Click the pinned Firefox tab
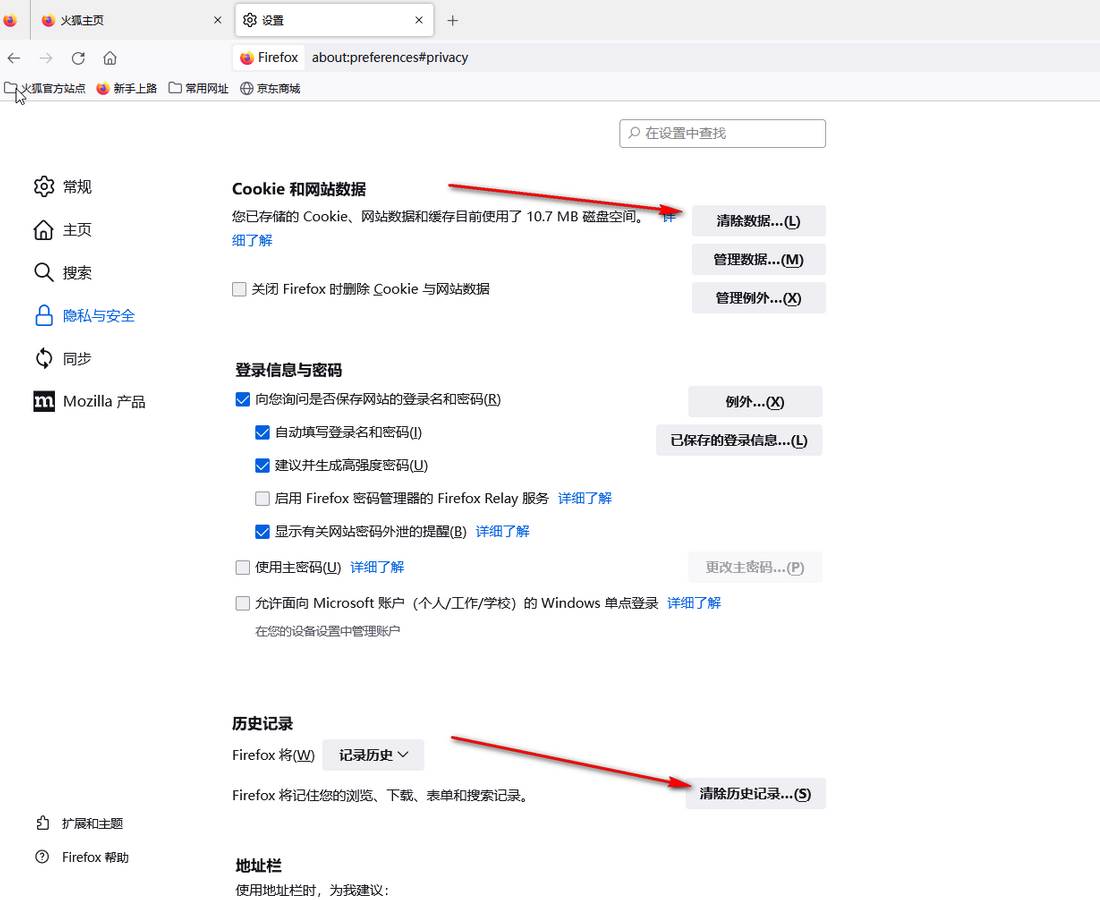 [x=10, y=20]
